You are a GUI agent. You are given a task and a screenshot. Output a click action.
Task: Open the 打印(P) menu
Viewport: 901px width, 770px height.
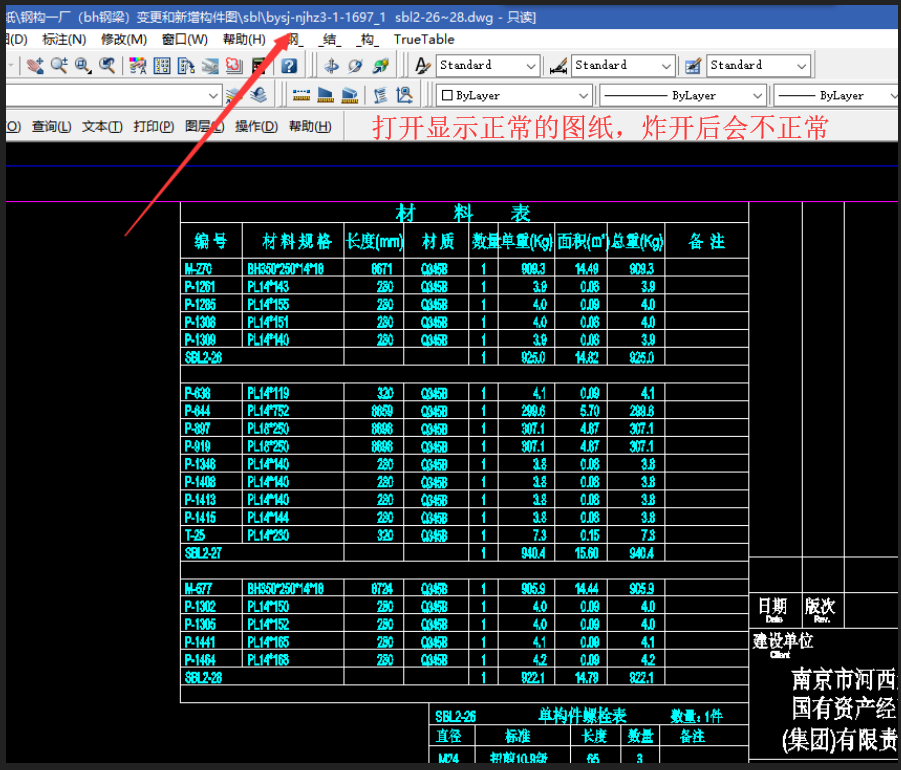pyautogui.click(x=154, y=126)
